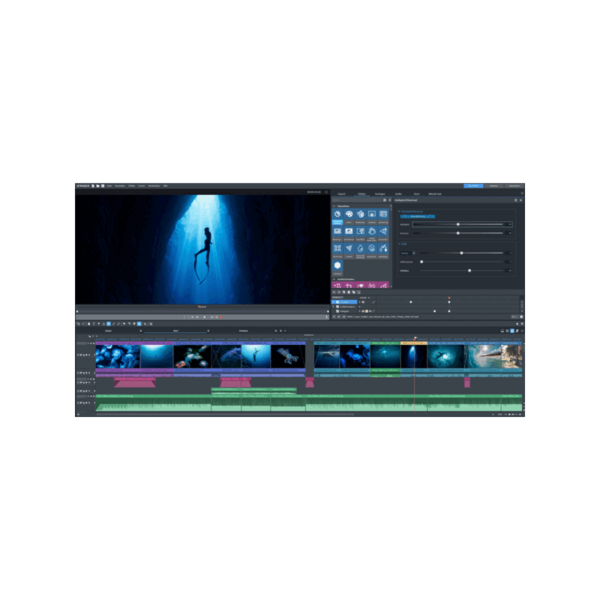Click the middle gray button in top-right header
Viewport: 600px width, 600px height.
tap(494, 186)
